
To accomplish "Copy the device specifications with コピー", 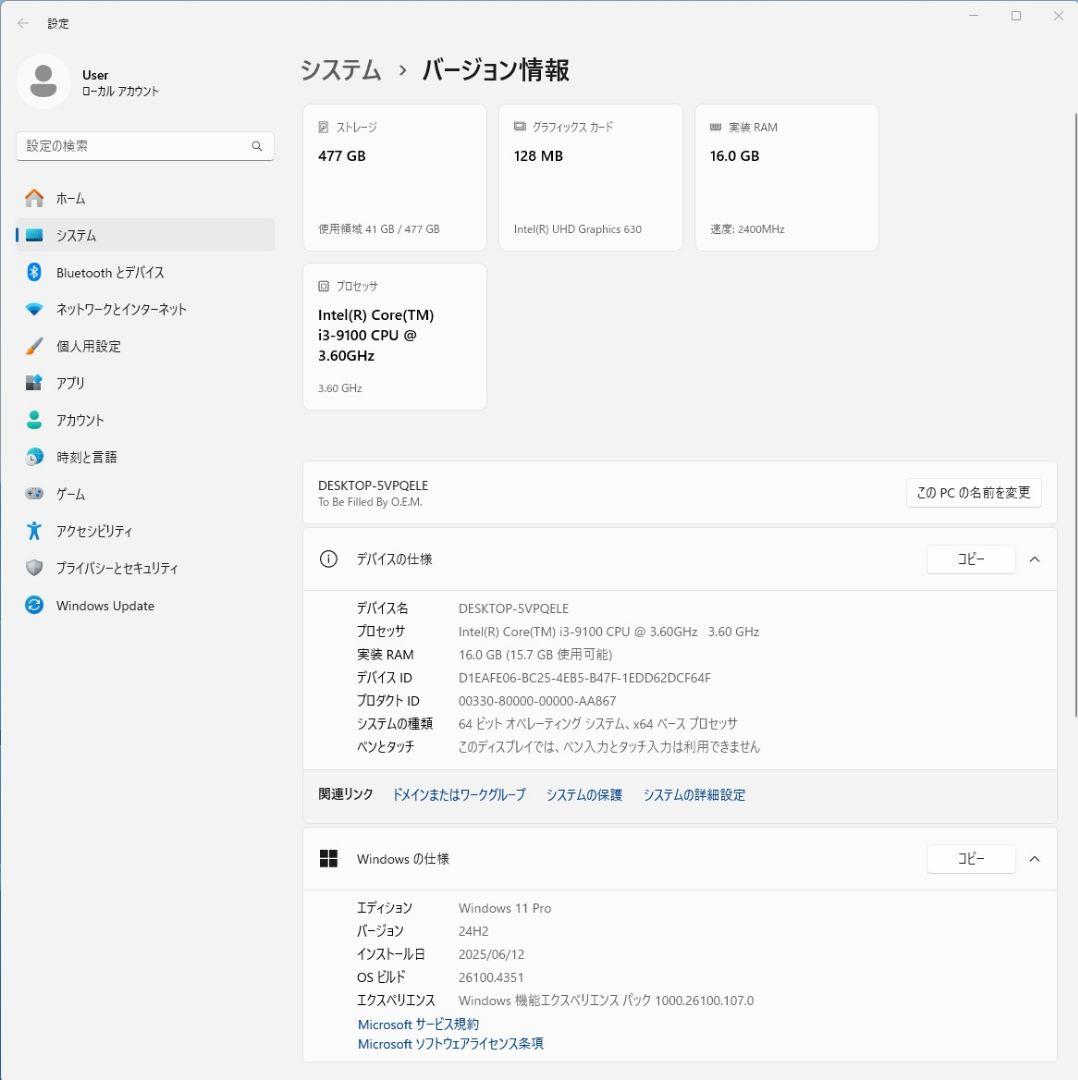I will [970, 559].
